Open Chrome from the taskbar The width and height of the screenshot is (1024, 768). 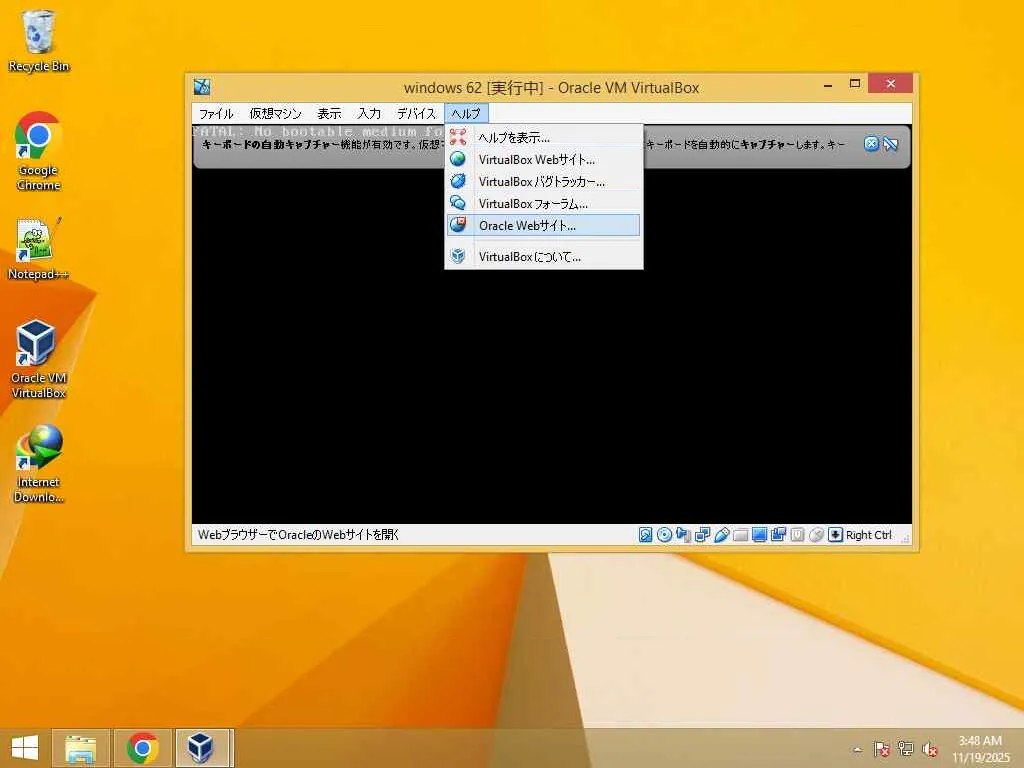[142, 748]
